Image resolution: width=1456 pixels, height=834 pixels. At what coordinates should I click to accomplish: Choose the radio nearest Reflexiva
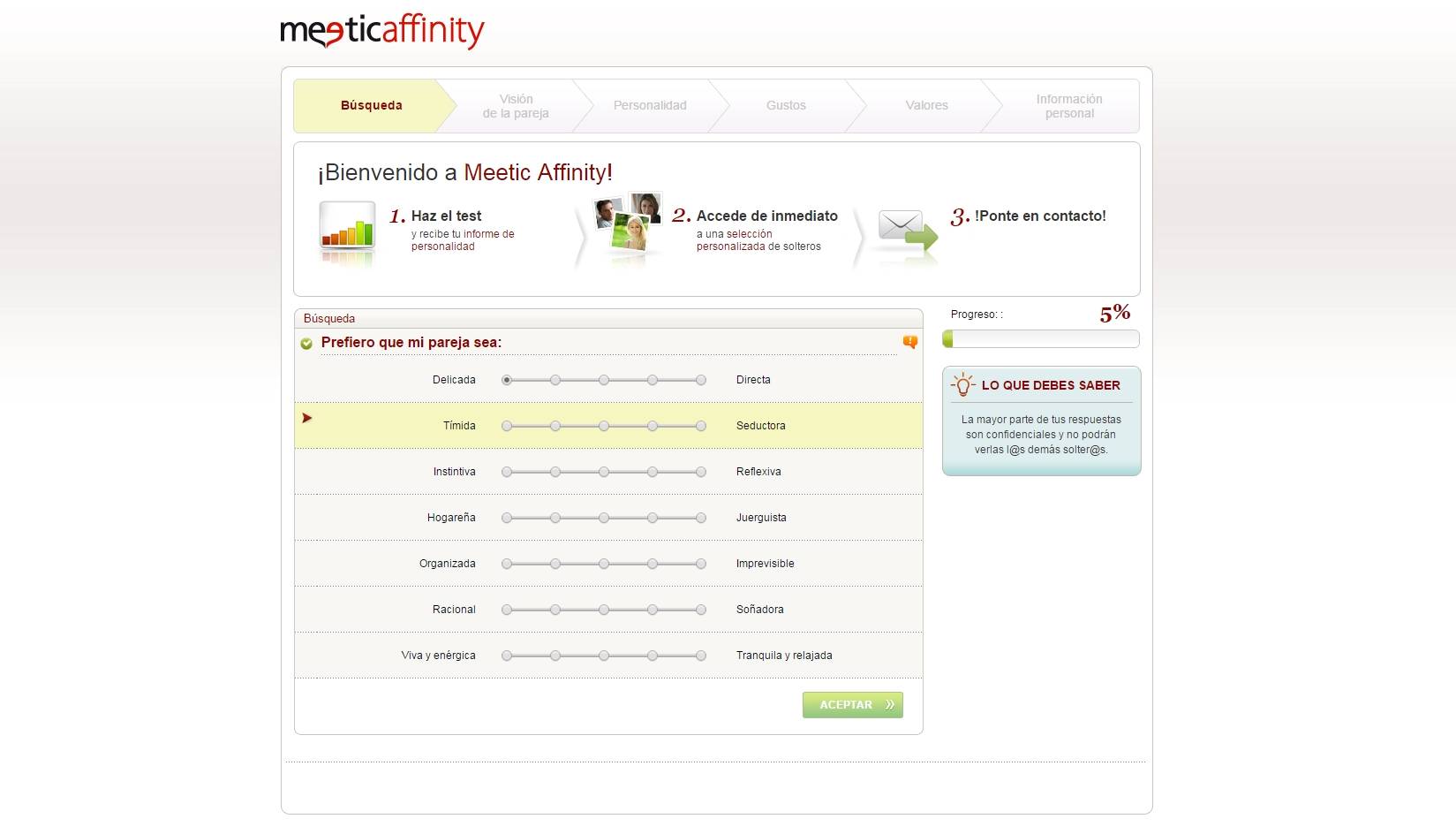click(701, 472)
